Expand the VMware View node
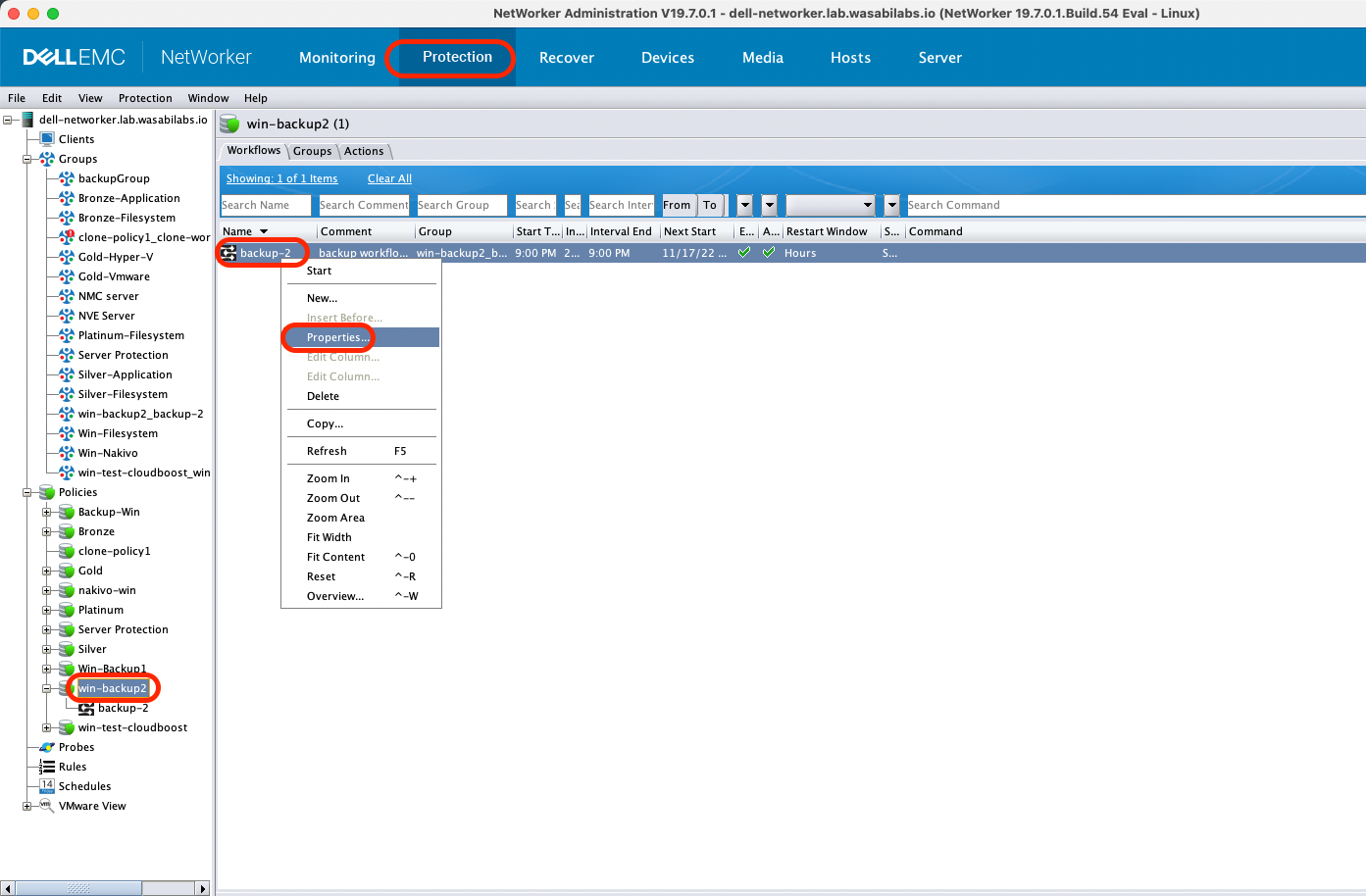Screen dimensions: 1366x896 27,807
